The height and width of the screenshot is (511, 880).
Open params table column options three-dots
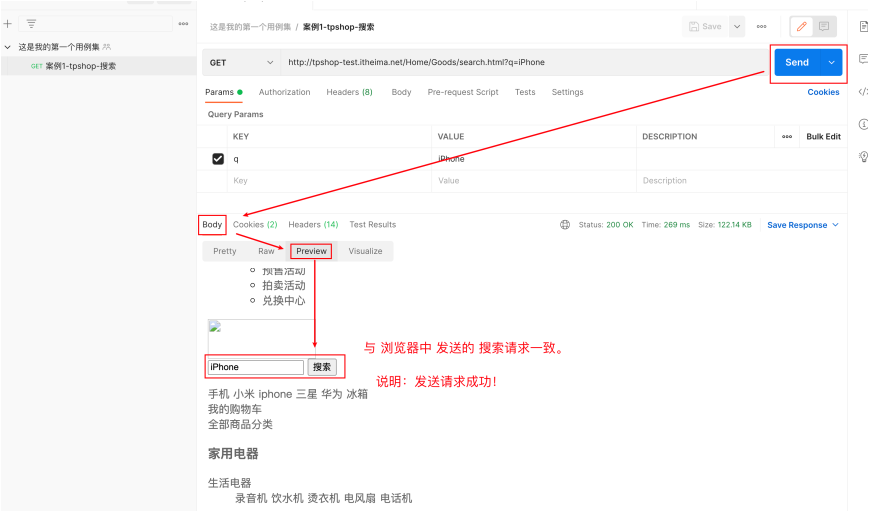[x=787, y=136]
